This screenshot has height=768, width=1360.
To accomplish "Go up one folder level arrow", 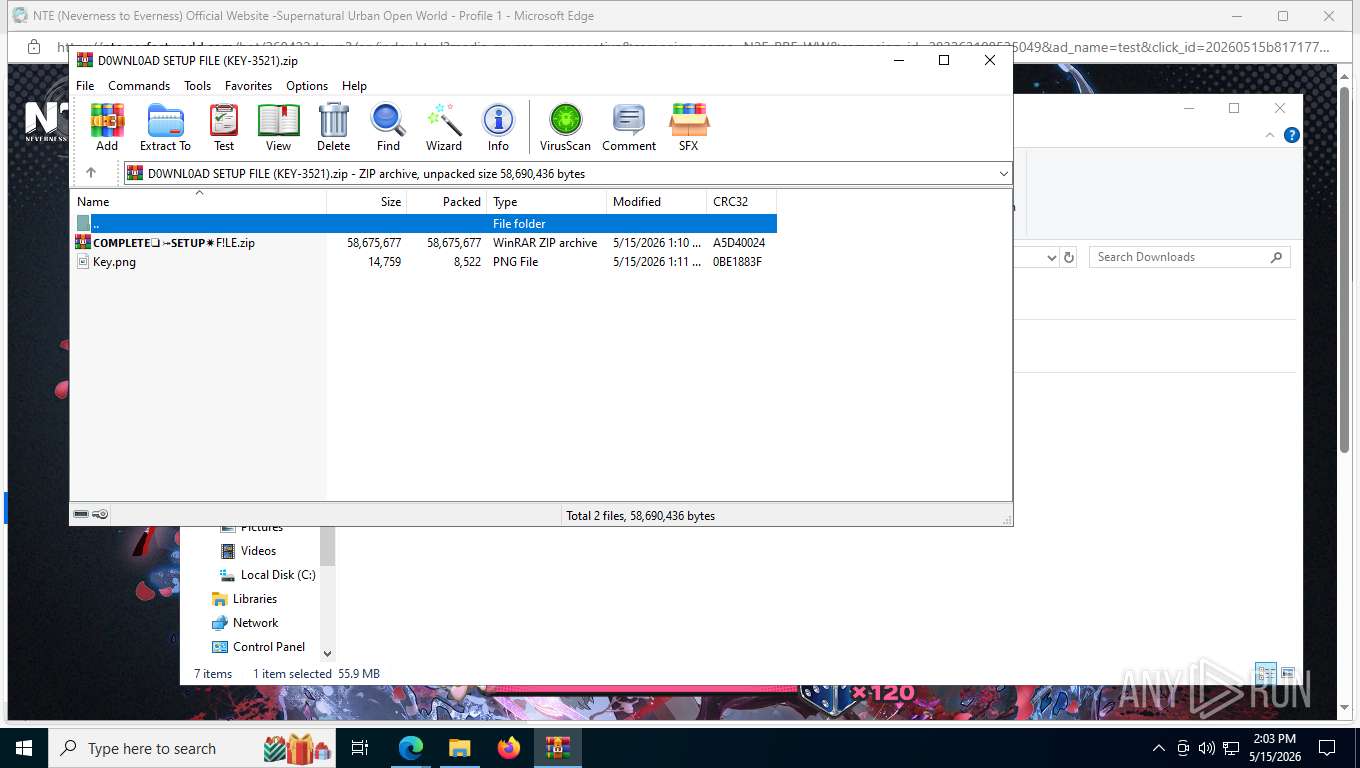I will pyautogui.click(x=90, y=173).
